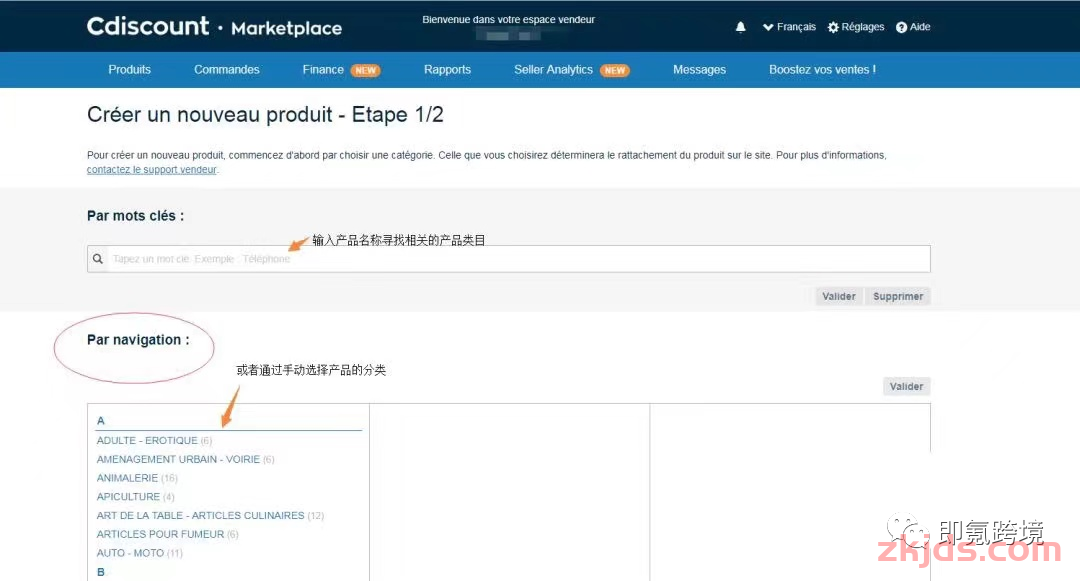Open the Aide help icon
This screenshot has width=1080, height=581.
[x=913, y=27]
